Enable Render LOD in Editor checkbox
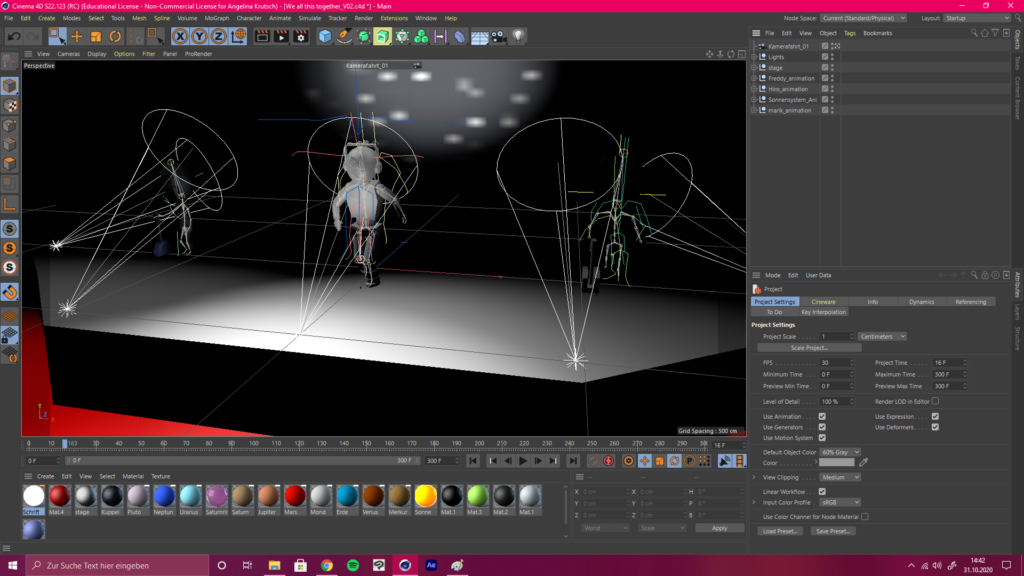 coord(935,401)
